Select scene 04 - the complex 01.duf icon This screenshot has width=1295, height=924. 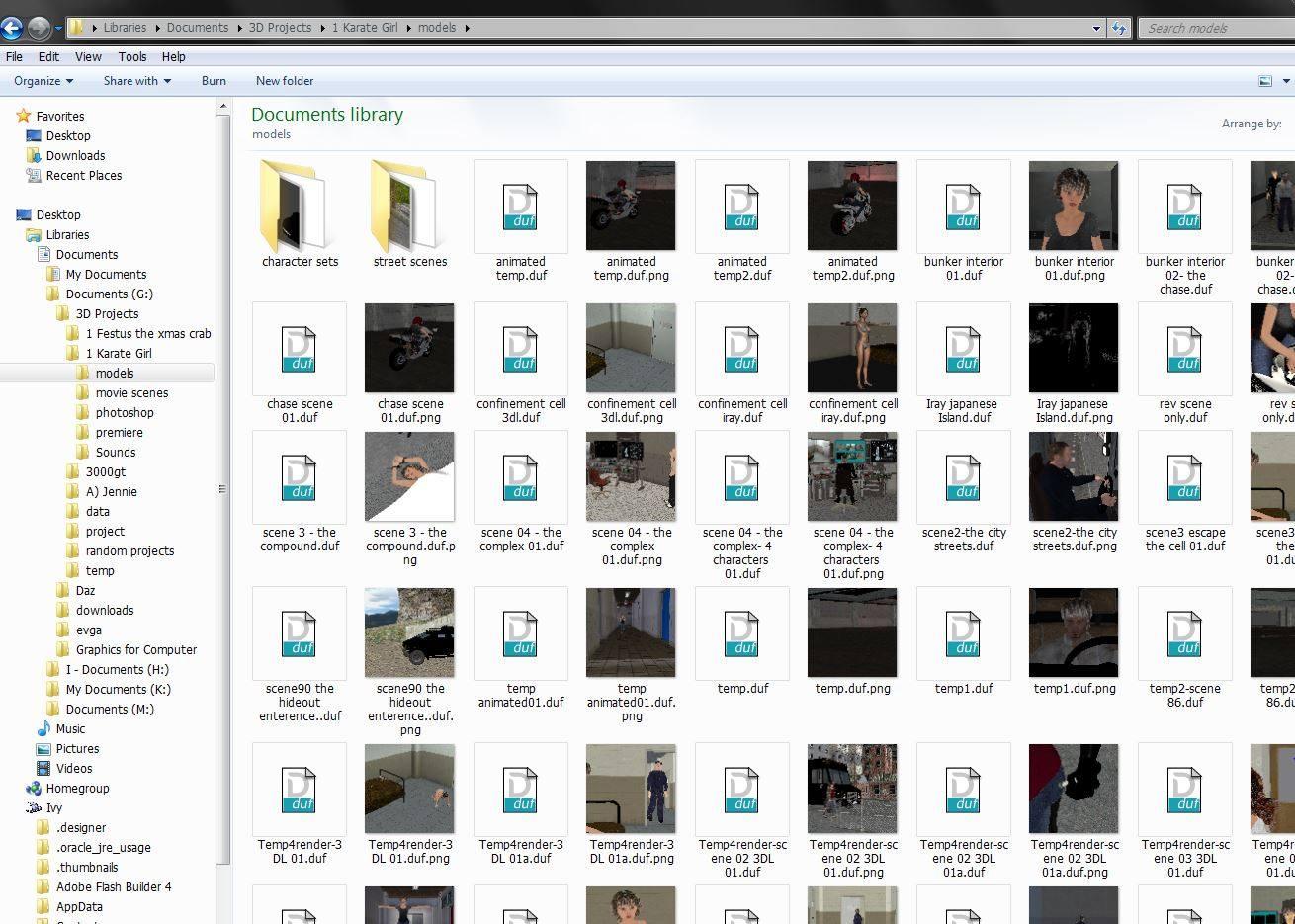521,476
